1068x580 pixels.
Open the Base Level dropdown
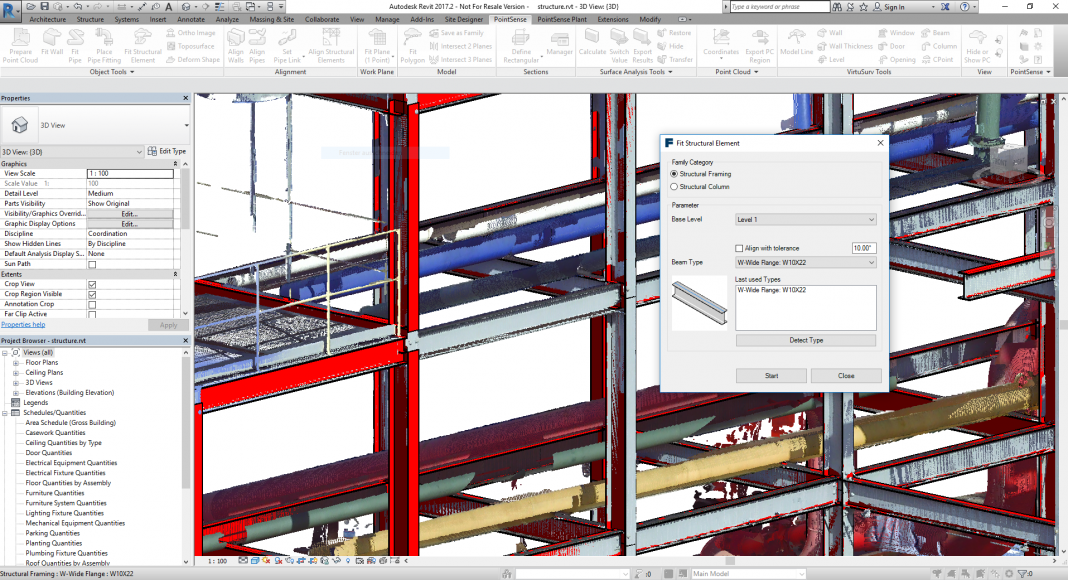click(x=805, y=219)
